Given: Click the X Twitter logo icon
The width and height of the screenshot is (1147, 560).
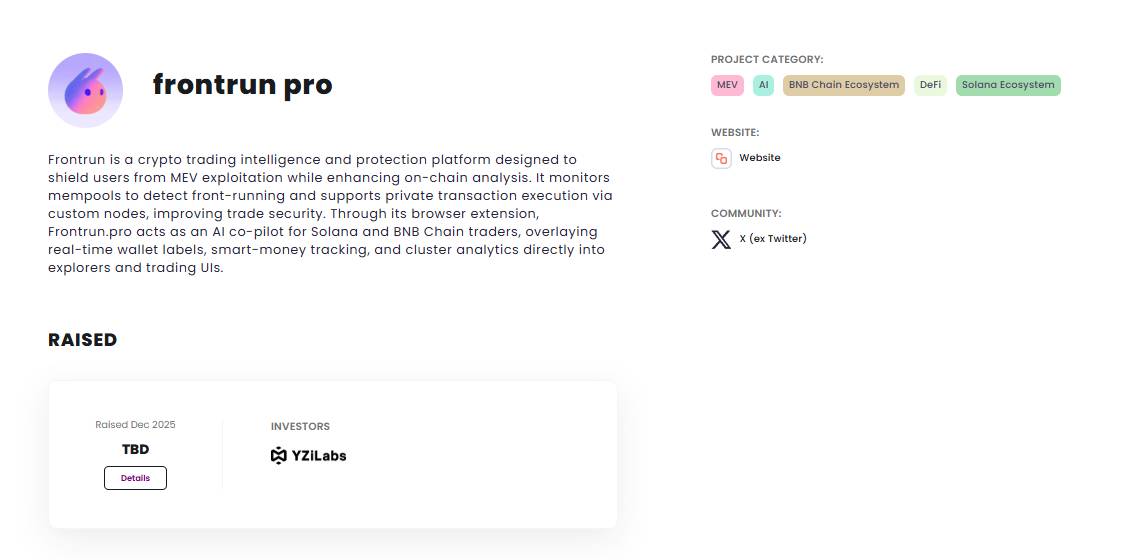Looking at the screenshot, I should [721, 239].
